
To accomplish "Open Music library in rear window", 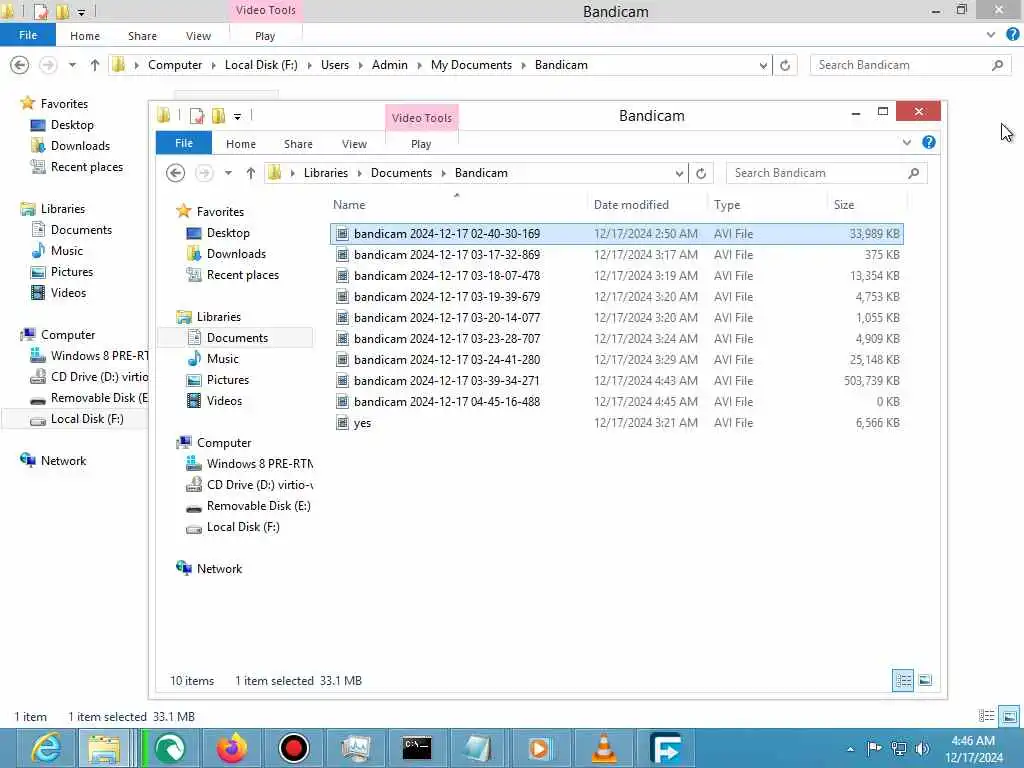I will [67, 251].
